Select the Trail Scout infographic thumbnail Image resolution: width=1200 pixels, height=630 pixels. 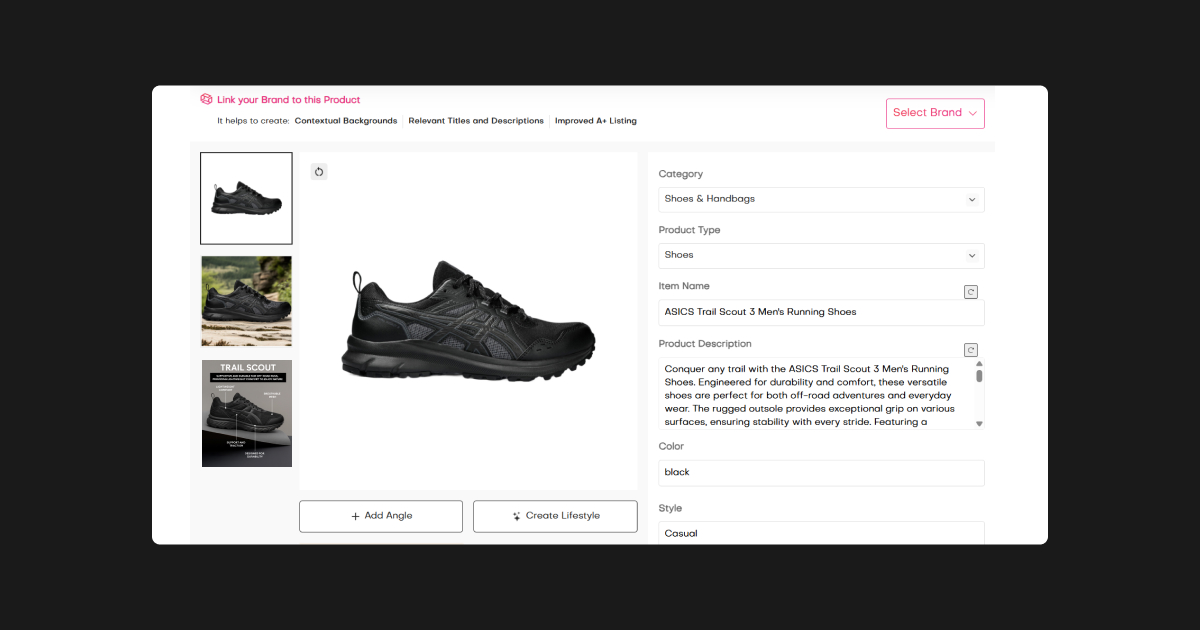point(247,413)
